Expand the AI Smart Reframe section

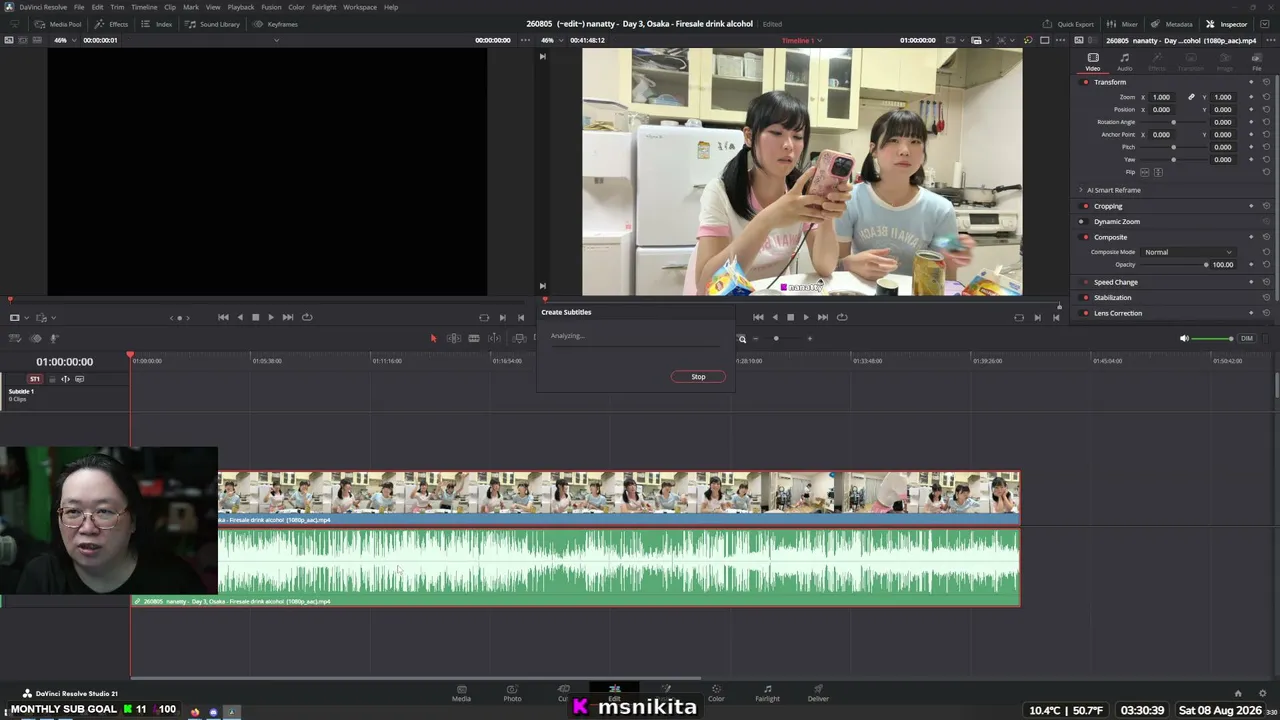point(1081,190)
